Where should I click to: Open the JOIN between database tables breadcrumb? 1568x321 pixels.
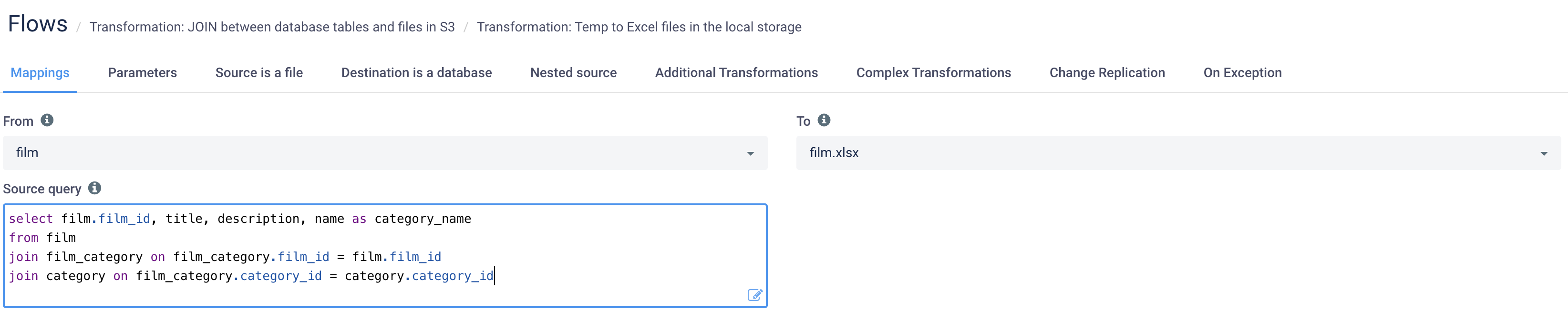pyautogui.click(x=271, y=27)
